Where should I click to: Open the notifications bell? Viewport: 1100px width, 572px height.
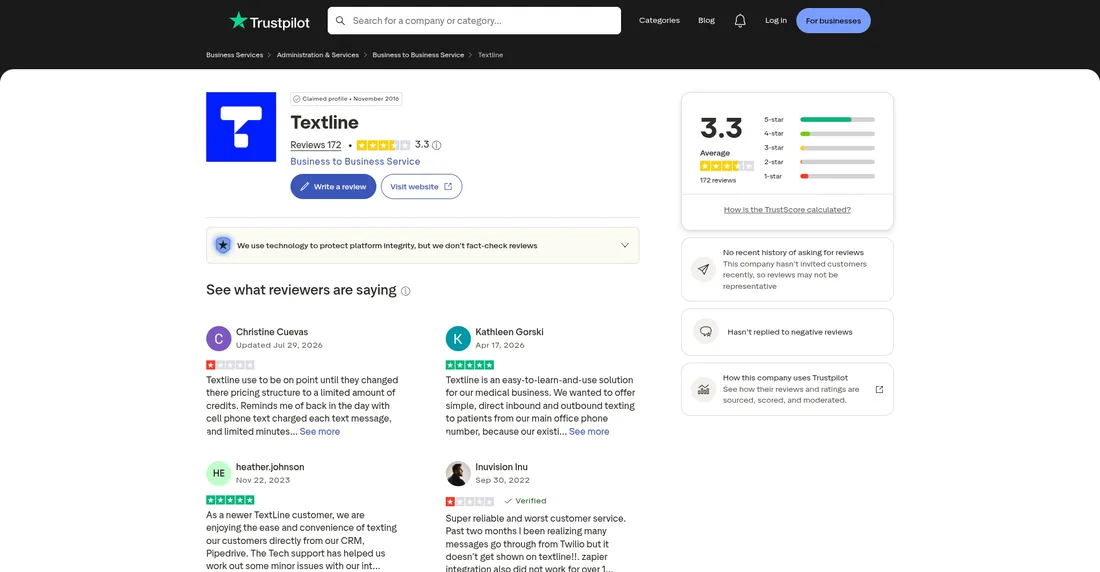click(x=740, y=21)
